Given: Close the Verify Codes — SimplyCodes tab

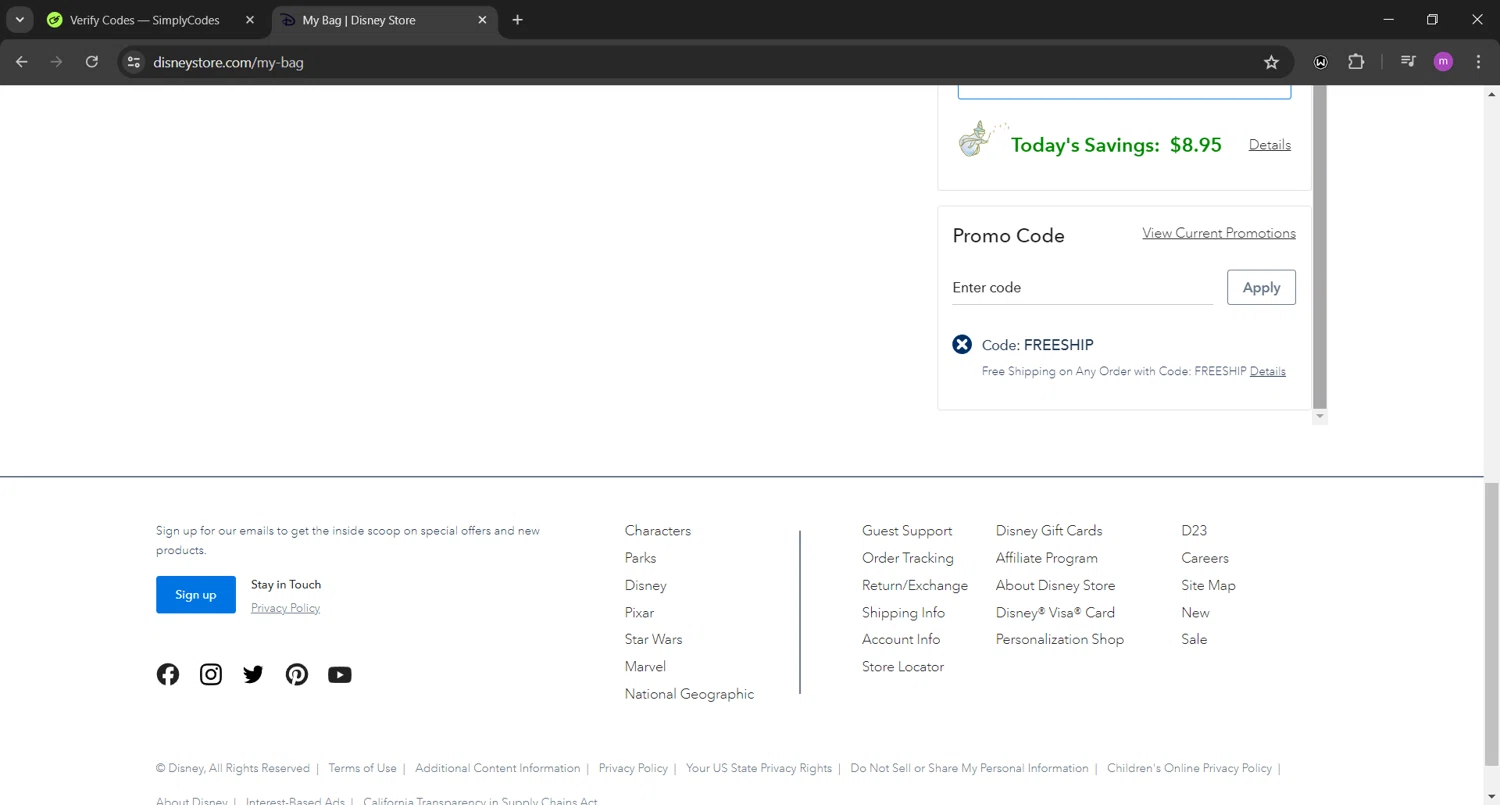Looking at the screenshot, I should tap(250, 20).
